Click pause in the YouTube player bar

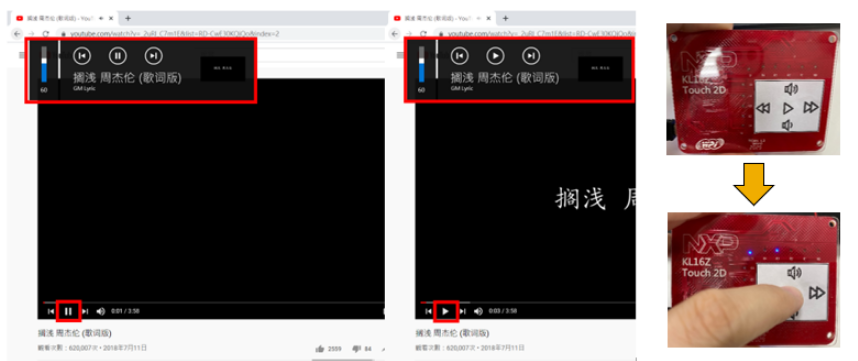click(x=68, y=311)
